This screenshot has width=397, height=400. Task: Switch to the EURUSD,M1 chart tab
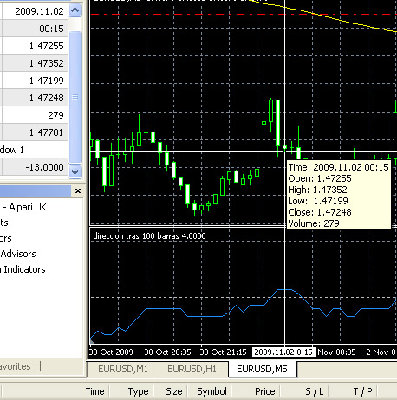(x=123, y=369)
